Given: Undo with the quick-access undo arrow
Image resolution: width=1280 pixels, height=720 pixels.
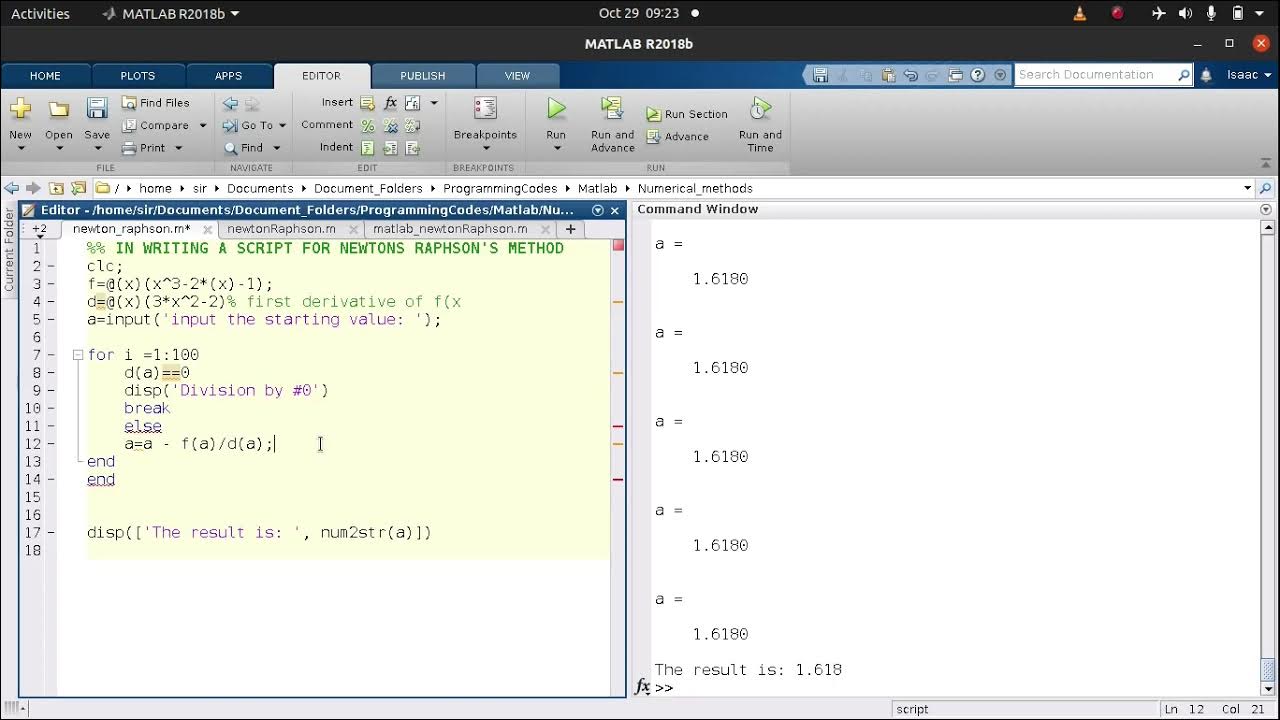Looking at the screenshot, I should pyautogui.click(x=910, y=75).
